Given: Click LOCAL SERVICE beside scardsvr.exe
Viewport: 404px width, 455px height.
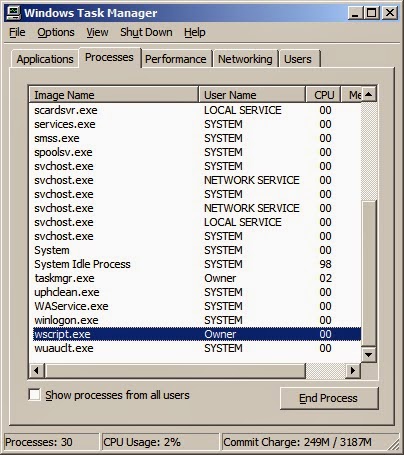Looking at the screenshot, I should click(243, 110).
